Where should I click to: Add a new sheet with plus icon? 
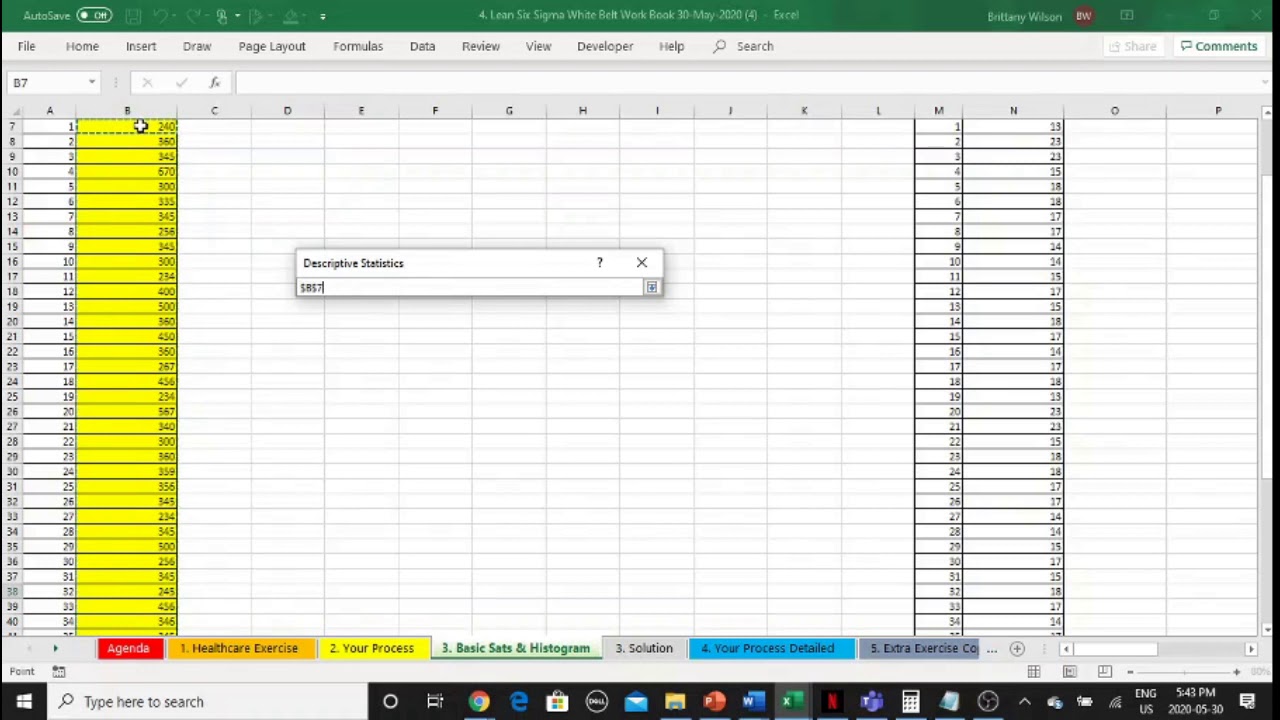(x=1017, y=648)
